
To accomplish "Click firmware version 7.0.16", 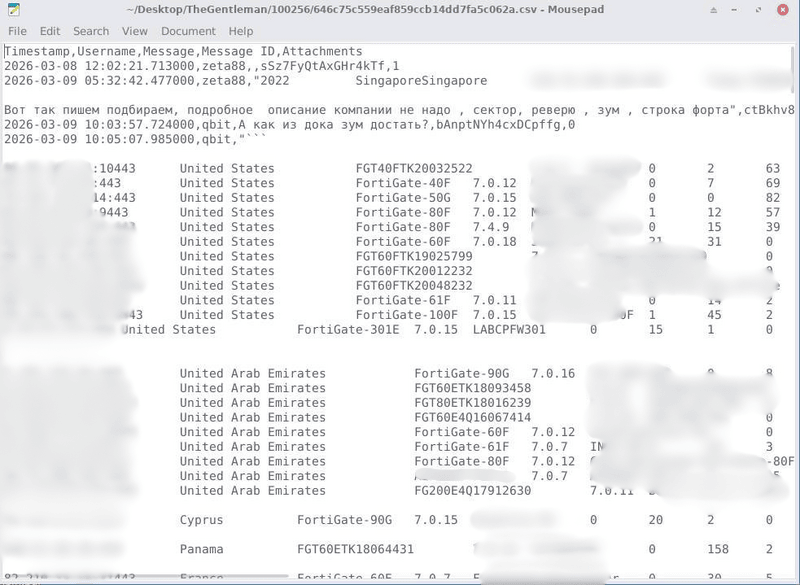I will coord(553,374).
